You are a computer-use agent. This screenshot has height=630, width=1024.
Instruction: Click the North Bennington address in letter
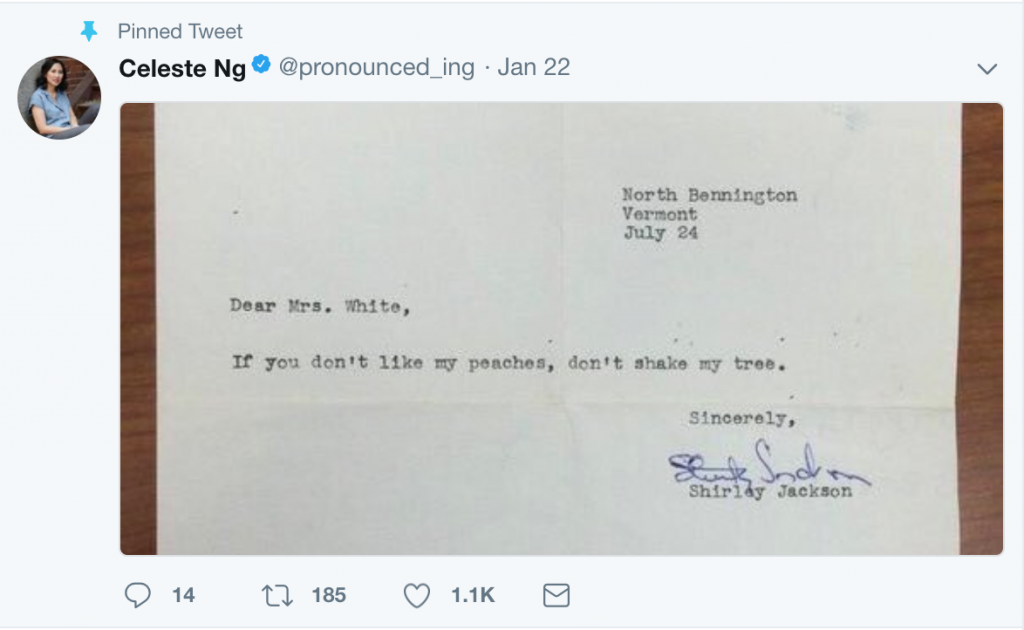[709, 196]
